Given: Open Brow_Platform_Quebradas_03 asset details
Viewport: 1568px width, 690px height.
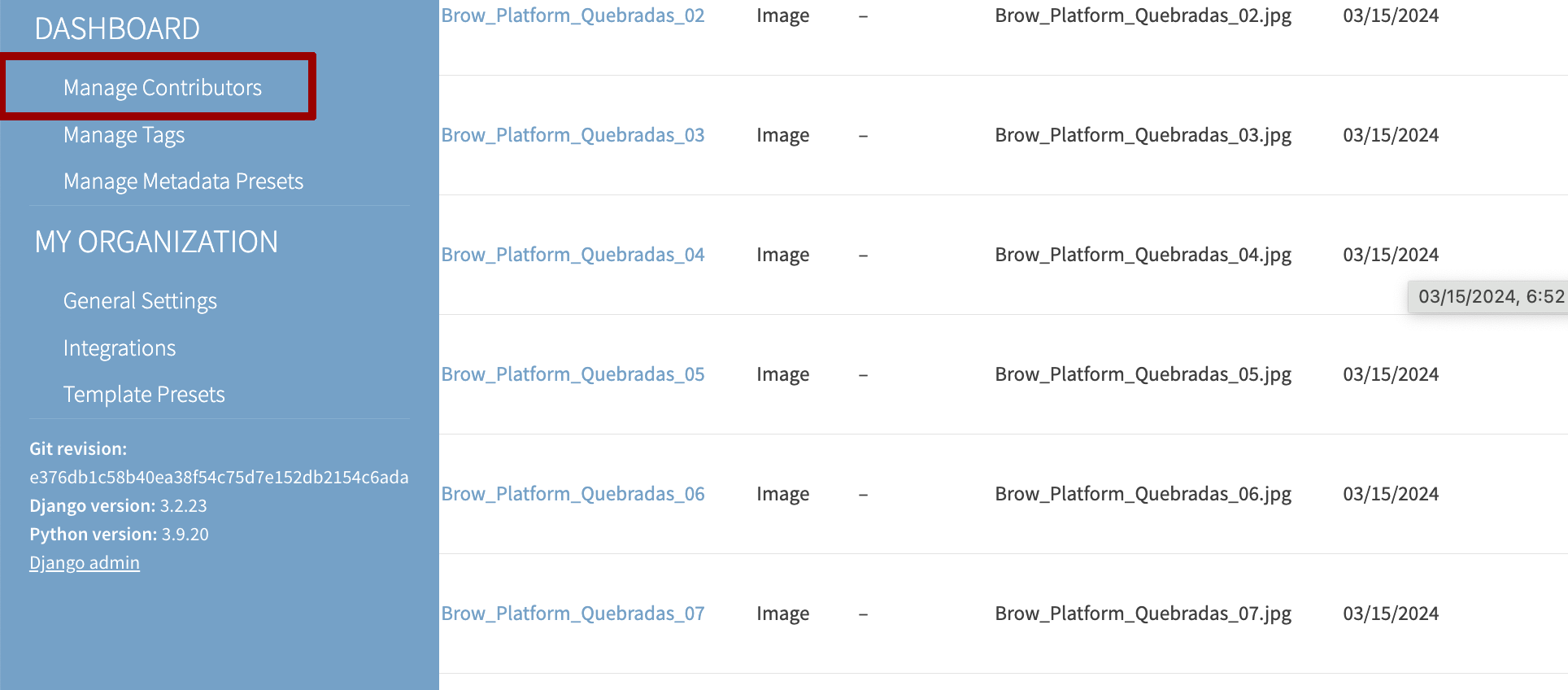Looking at the screenshot, I should 573,134.
